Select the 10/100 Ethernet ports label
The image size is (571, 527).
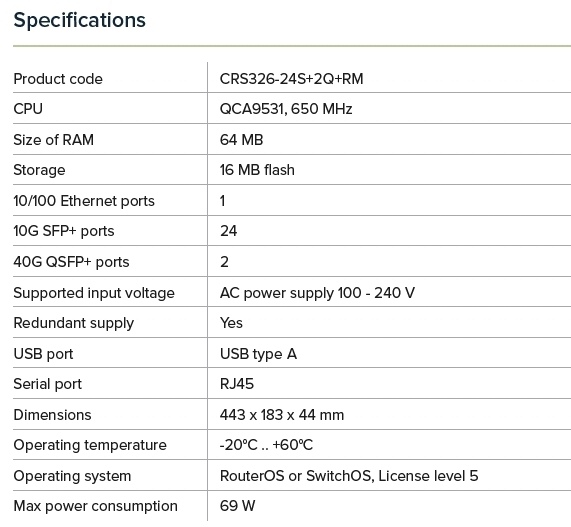coord(84,201)
